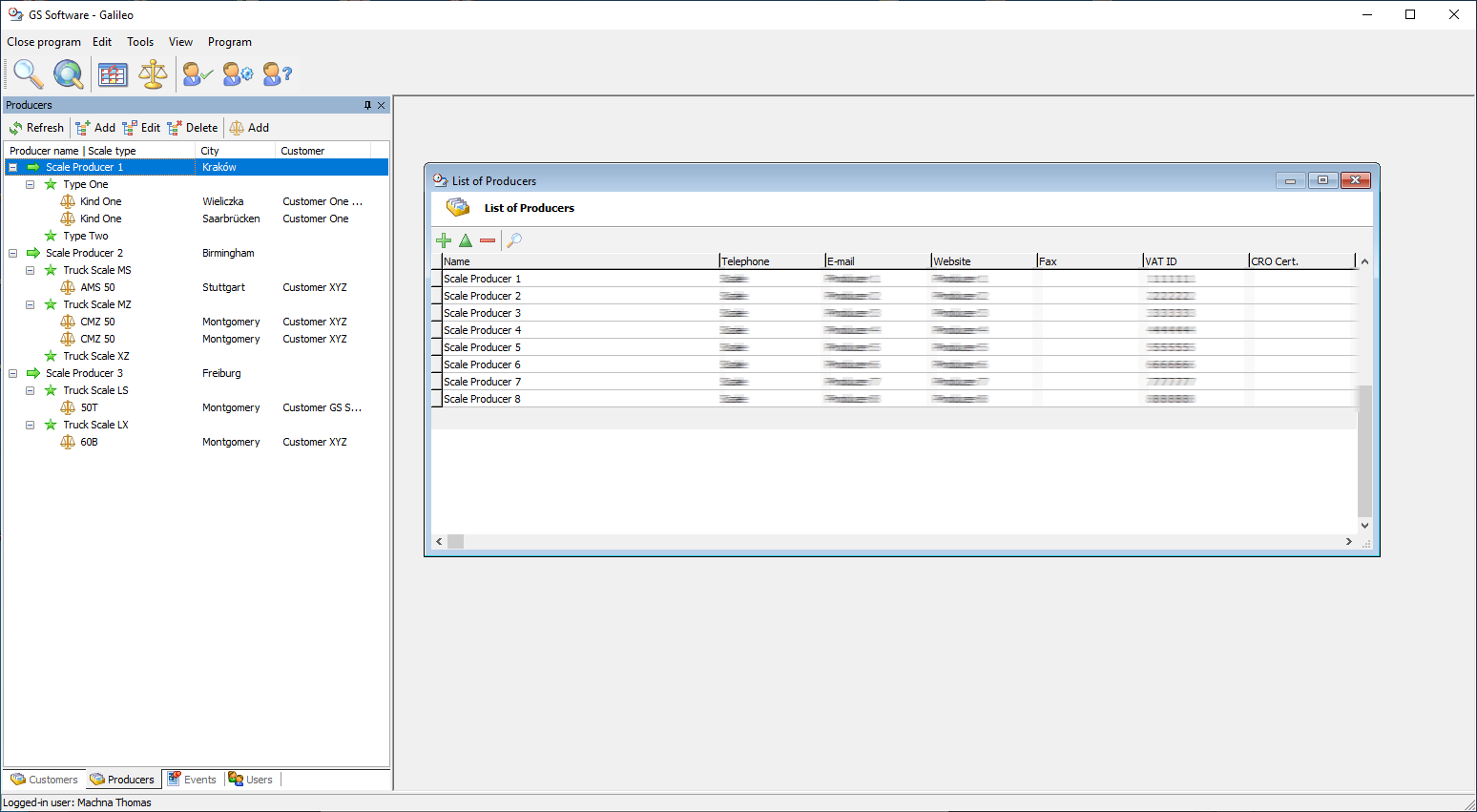
Task: Select Scale Producer 5 row in the list
Action: pos(483,347)
